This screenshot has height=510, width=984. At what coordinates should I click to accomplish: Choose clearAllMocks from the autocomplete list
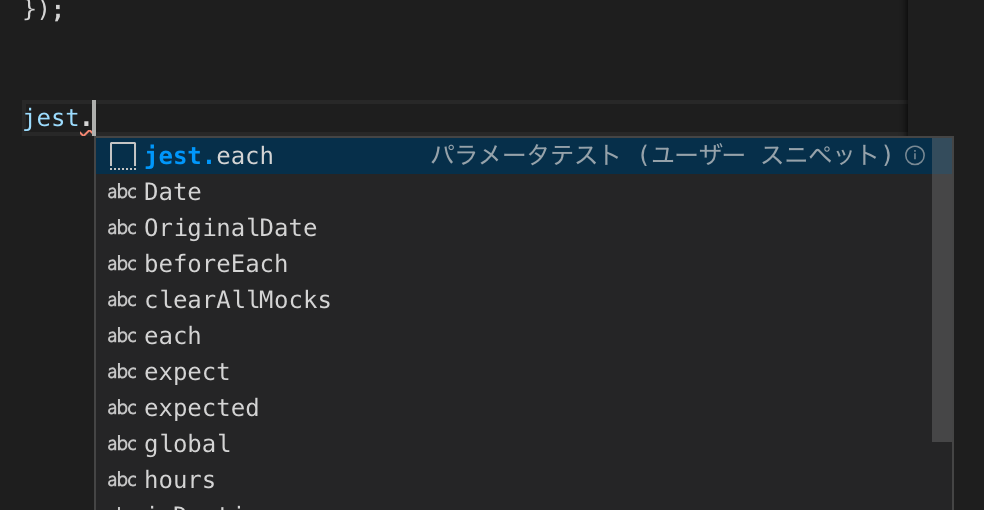coord(238,300)
